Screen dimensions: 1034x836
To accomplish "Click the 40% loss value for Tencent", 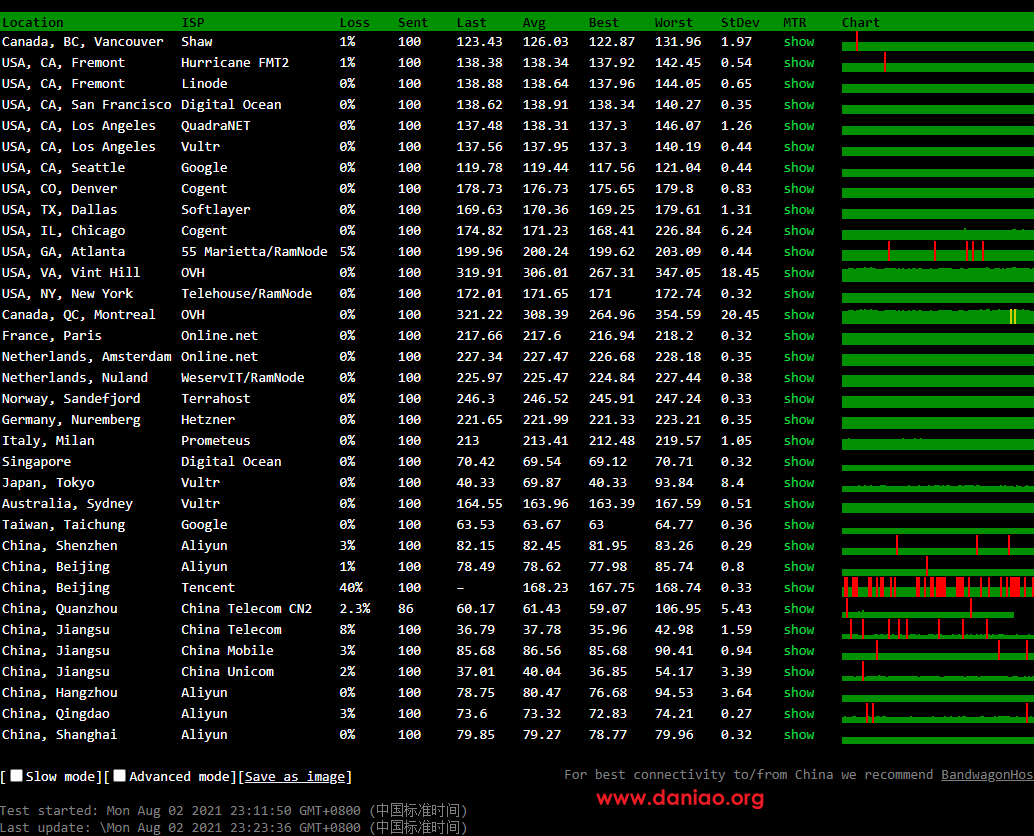I will click(x=351, y=587).
